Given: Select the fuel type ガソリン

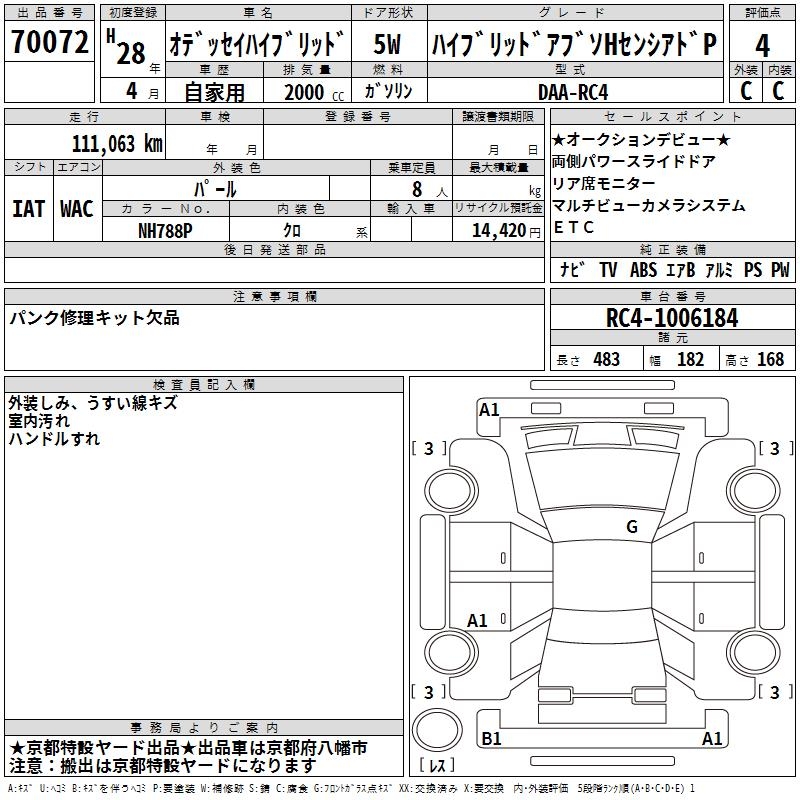Looking at the screenshot, I should click(388, 91).
